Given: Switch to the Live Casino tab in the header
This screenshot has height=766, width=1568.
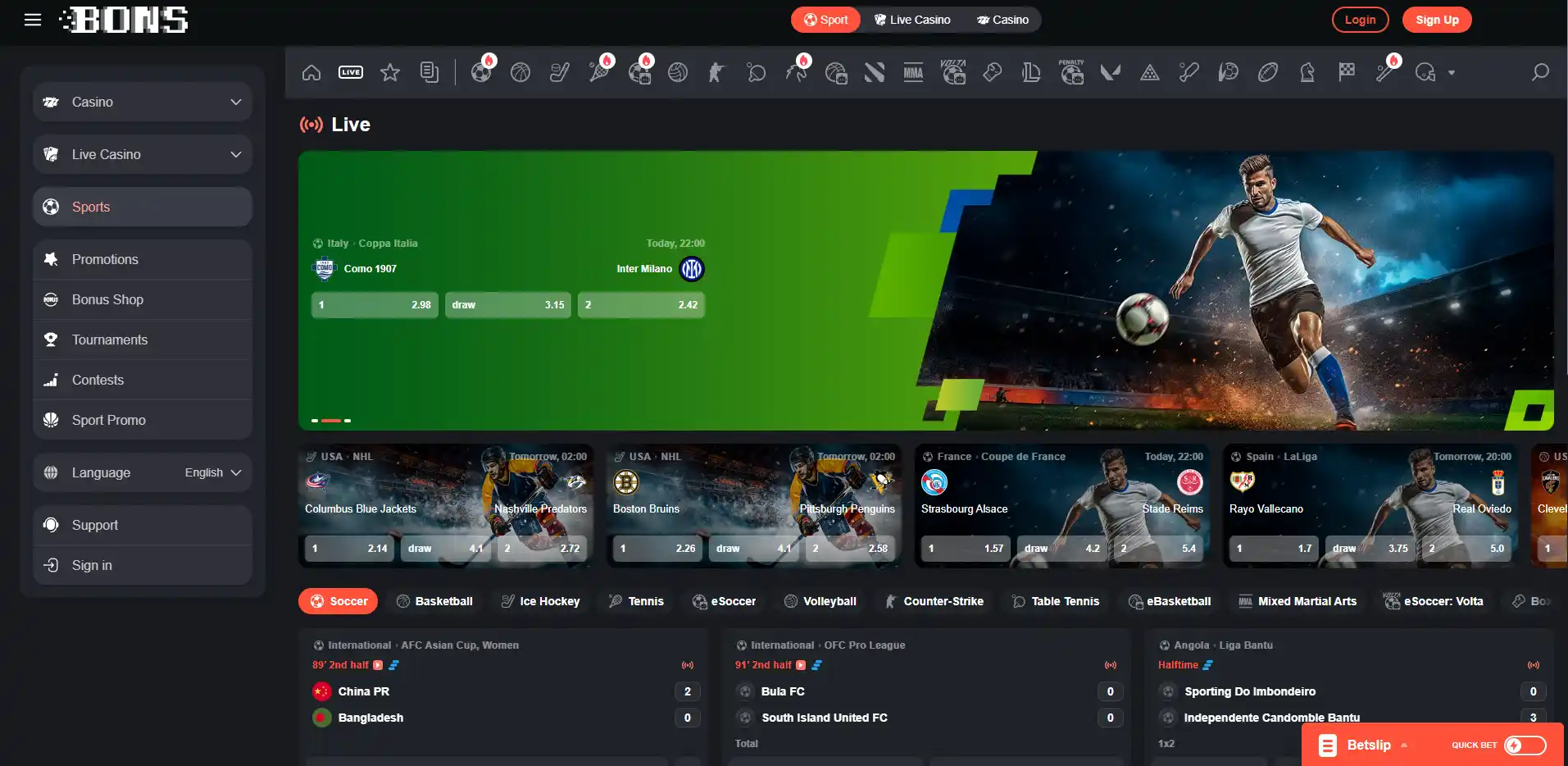Looking at the screenshot, I should tap(911, 20).
